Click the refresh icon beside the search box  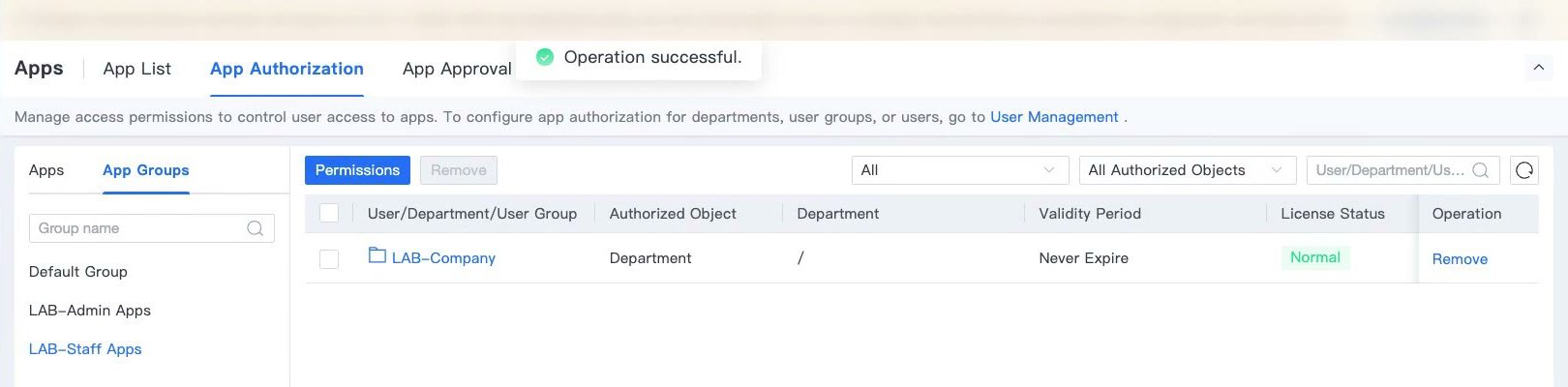coord(1524,170)
